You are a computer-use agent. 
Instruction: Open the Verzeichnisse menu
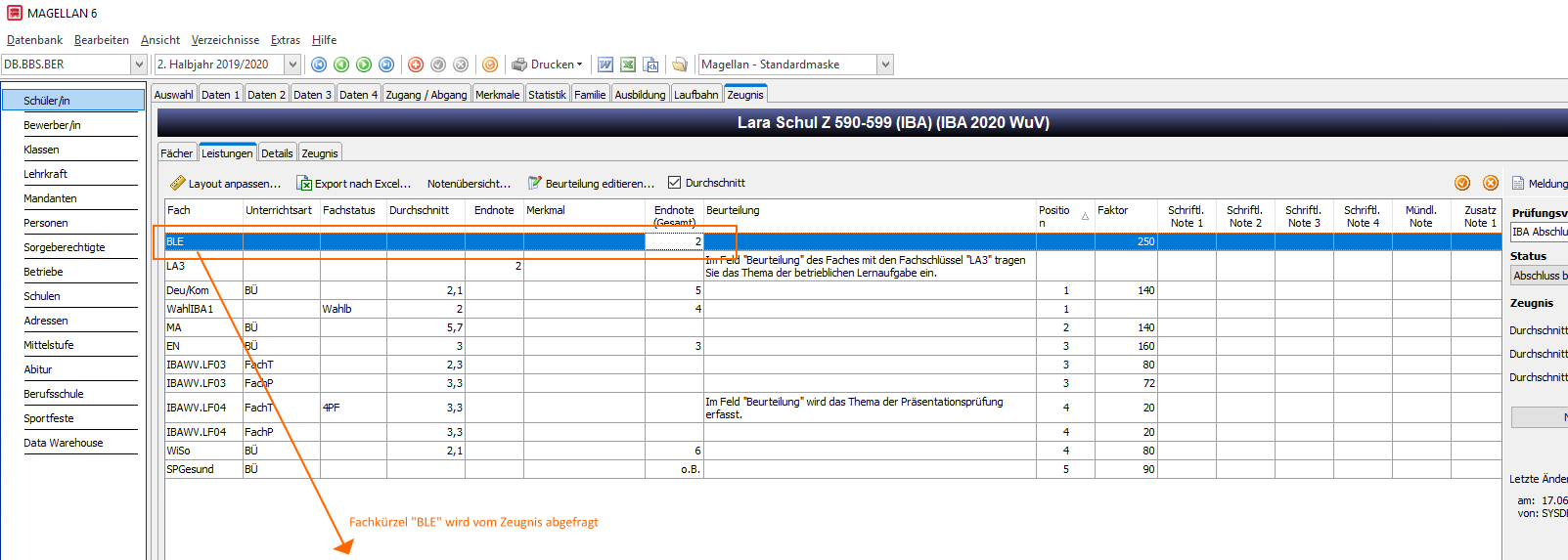(x=225, y=40)
